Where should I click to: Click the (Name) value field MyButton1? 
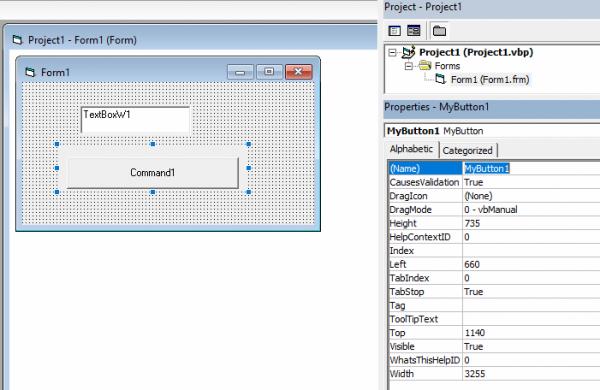click(532, 168)
